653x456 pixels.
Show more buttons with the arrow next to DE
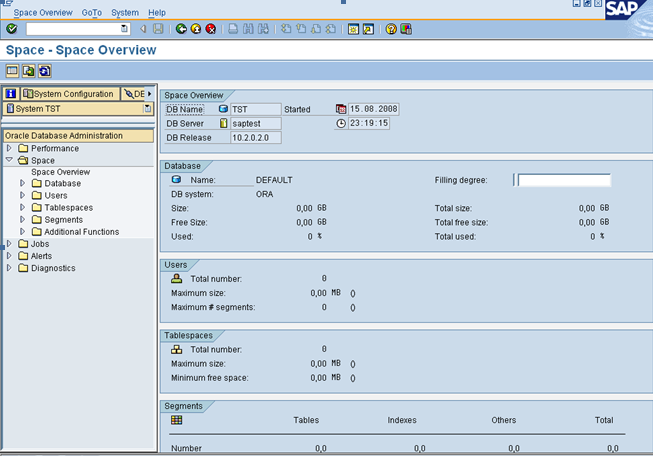pos(150,94)
